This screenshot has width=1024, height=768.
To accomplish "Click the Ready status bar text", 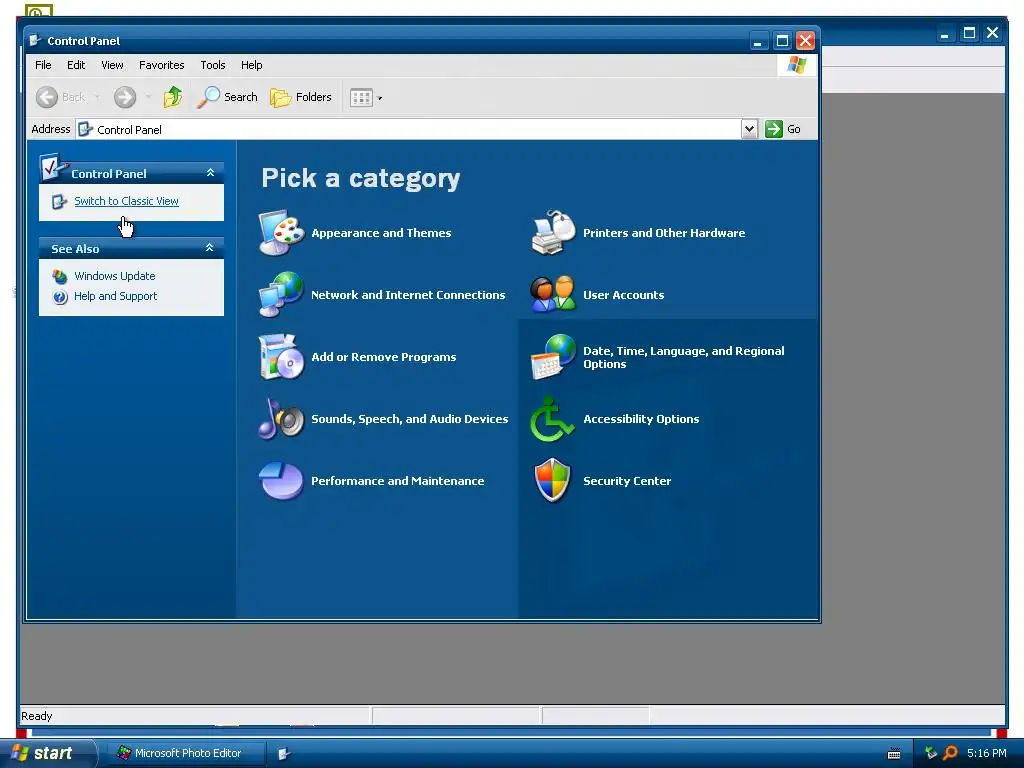I will pyautogui.click(x=37, y=716).
